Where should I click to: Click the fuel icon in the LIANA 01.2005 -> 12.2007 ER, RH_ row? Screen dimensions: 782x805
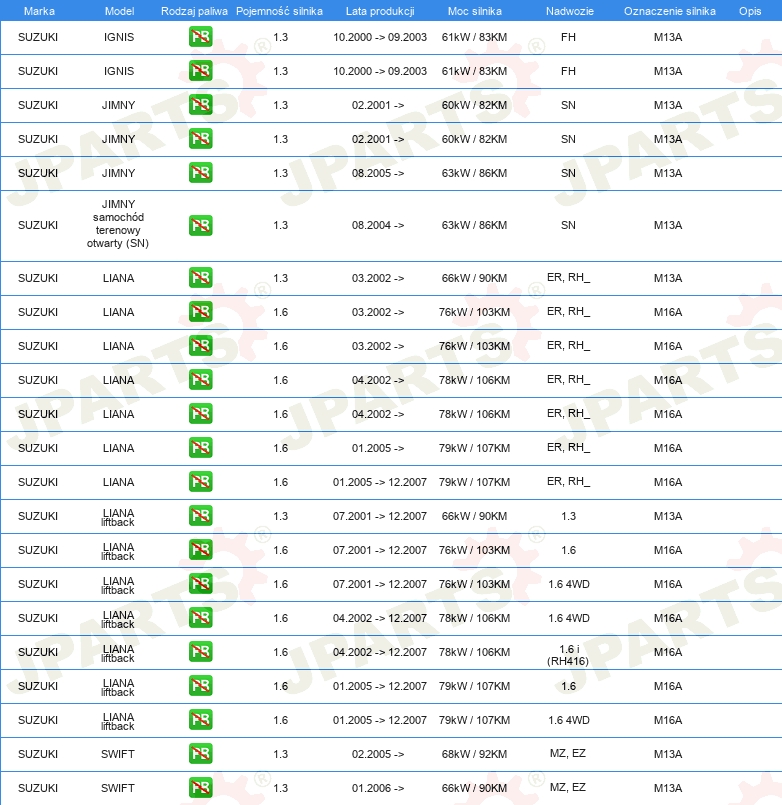coord(200,482)
